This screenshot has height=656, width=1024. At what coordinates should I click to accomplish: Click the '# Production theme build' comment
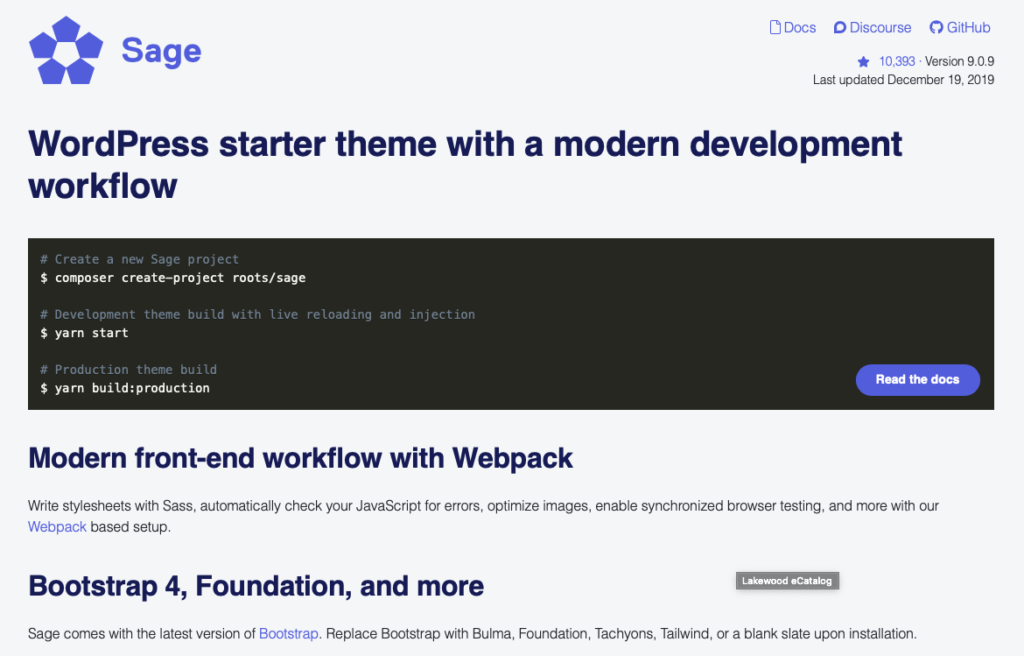(x=129, y=369)
